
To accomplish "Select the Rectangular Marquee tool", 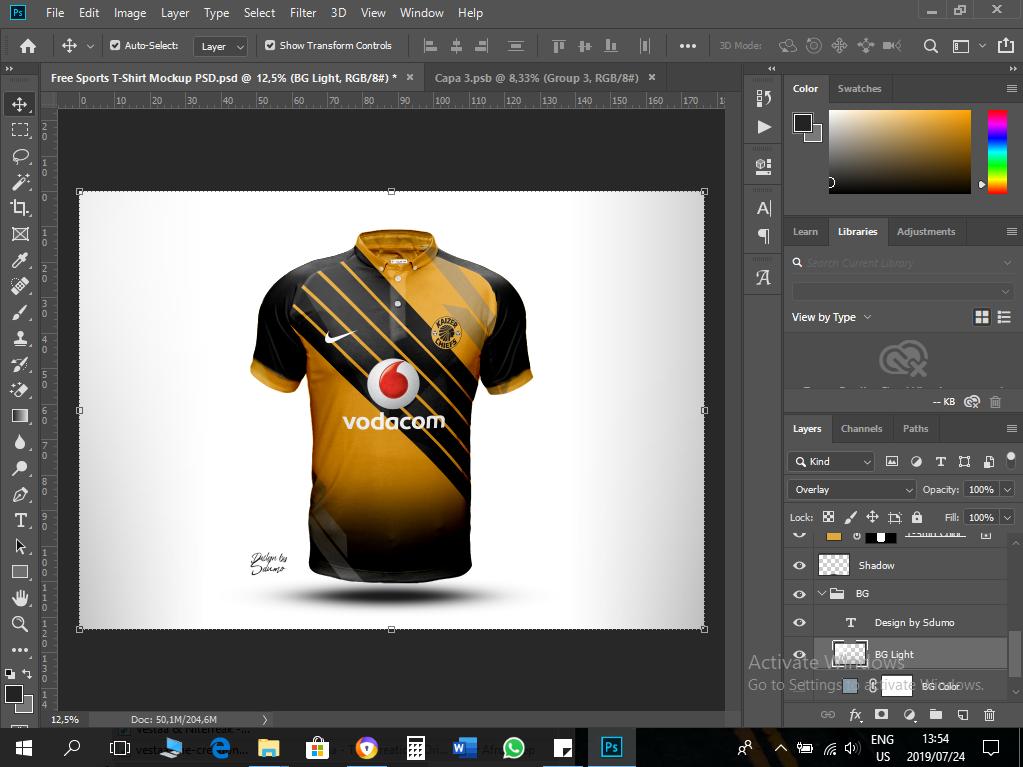I will 20,130.
